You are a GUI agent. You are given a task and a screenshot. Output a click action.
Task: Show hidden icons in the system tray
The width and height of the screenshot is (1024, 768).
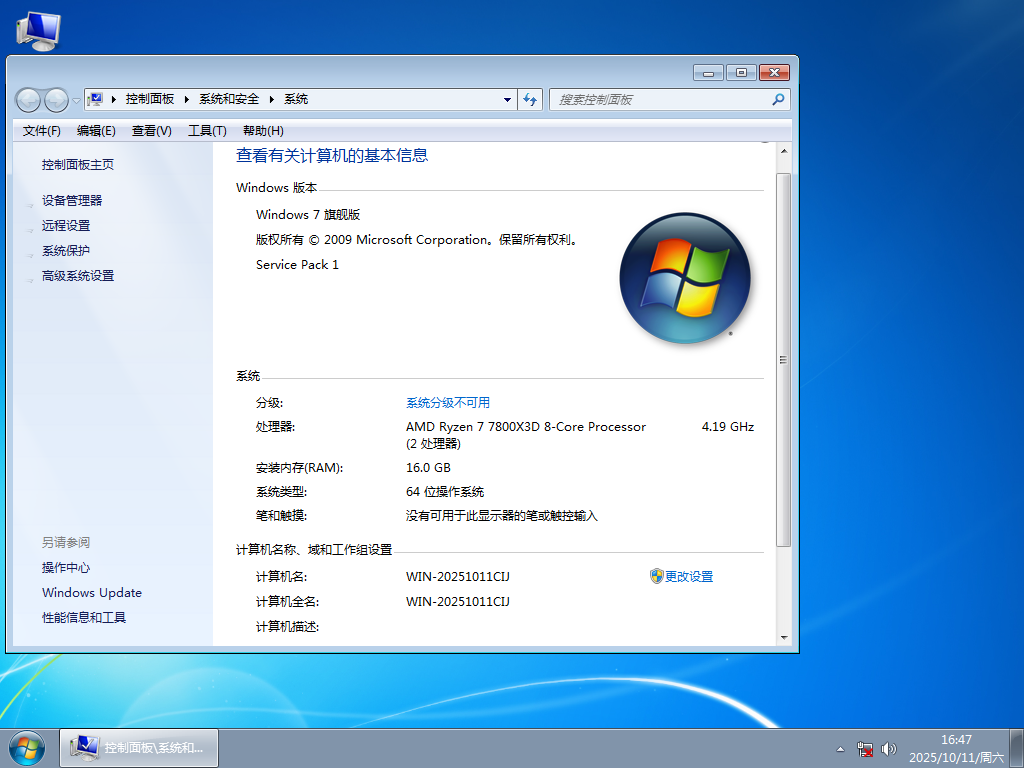pos(840,748)
